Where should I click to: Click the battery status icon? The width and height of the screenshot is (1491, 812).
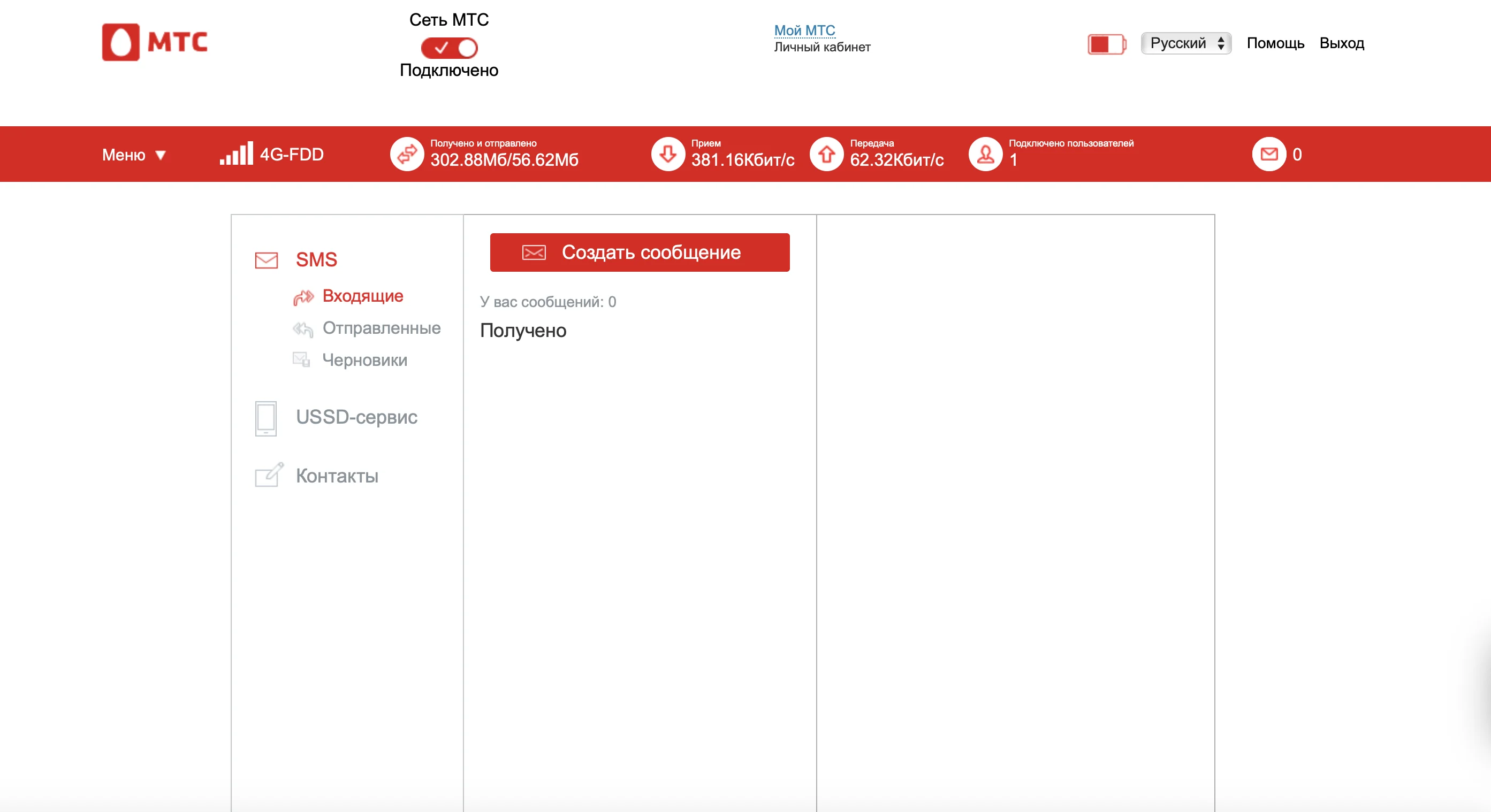[x=1106, y=44]
